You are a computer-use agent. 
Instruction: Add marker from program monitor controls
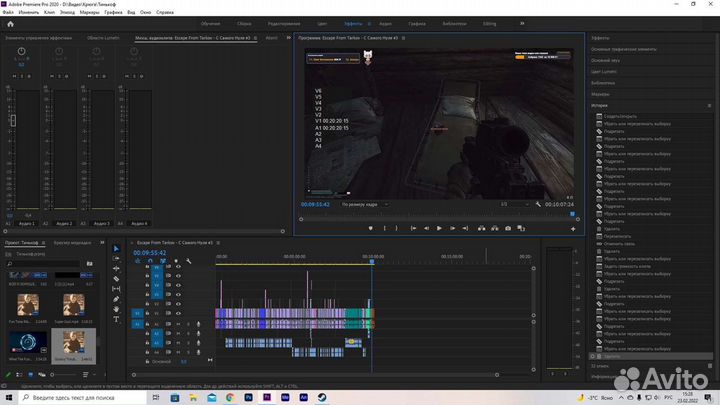click(x=371, y=228)
